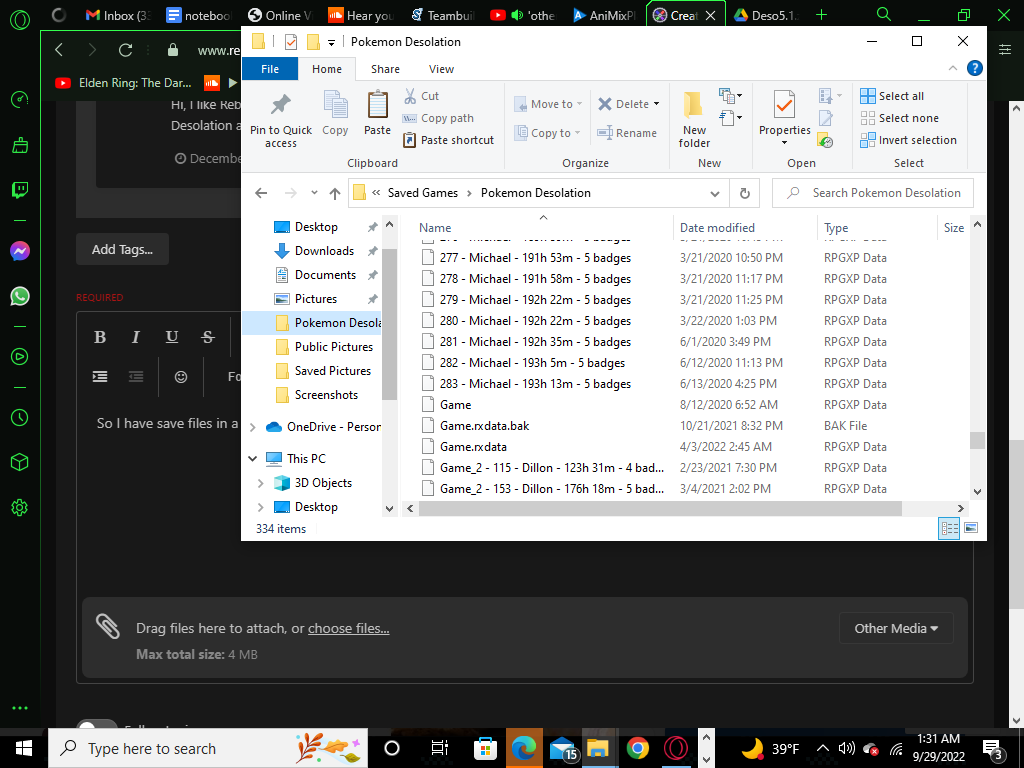
Task: Select Screenshots folder in navigation pane
Action: pyautogui.click(x=326, y=394)
